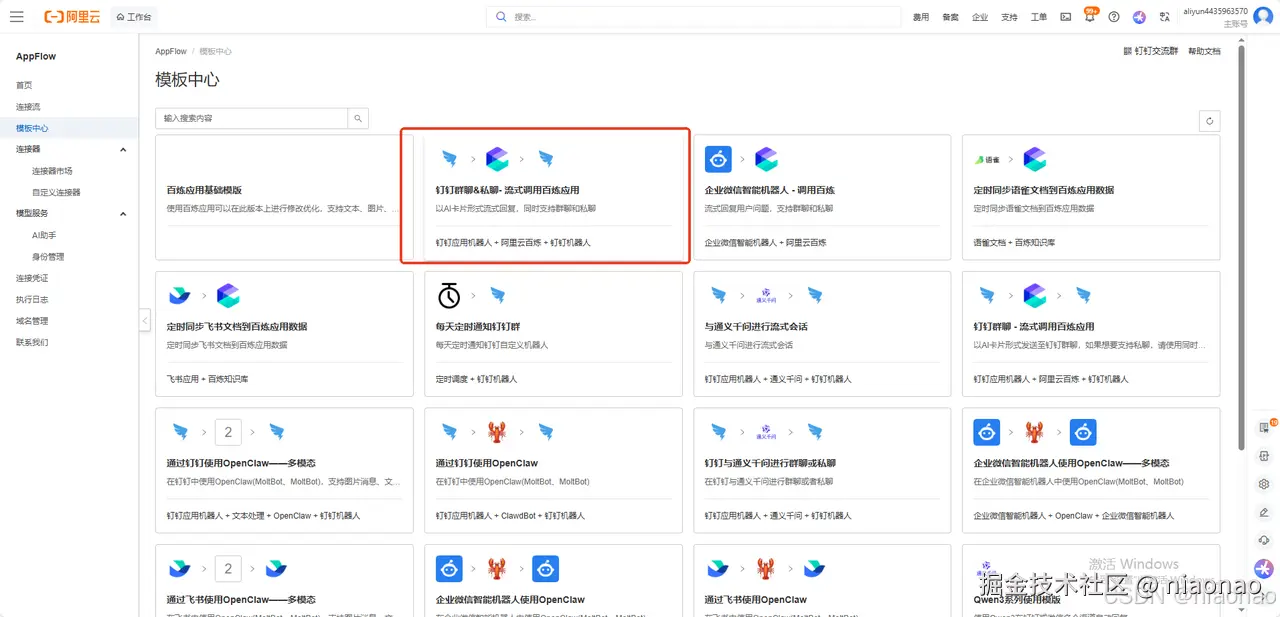Image resolution: width=1280 pixels, height=617 pixels.
Task: Open the 帮助文档 link
Action: pos(1204,51)
